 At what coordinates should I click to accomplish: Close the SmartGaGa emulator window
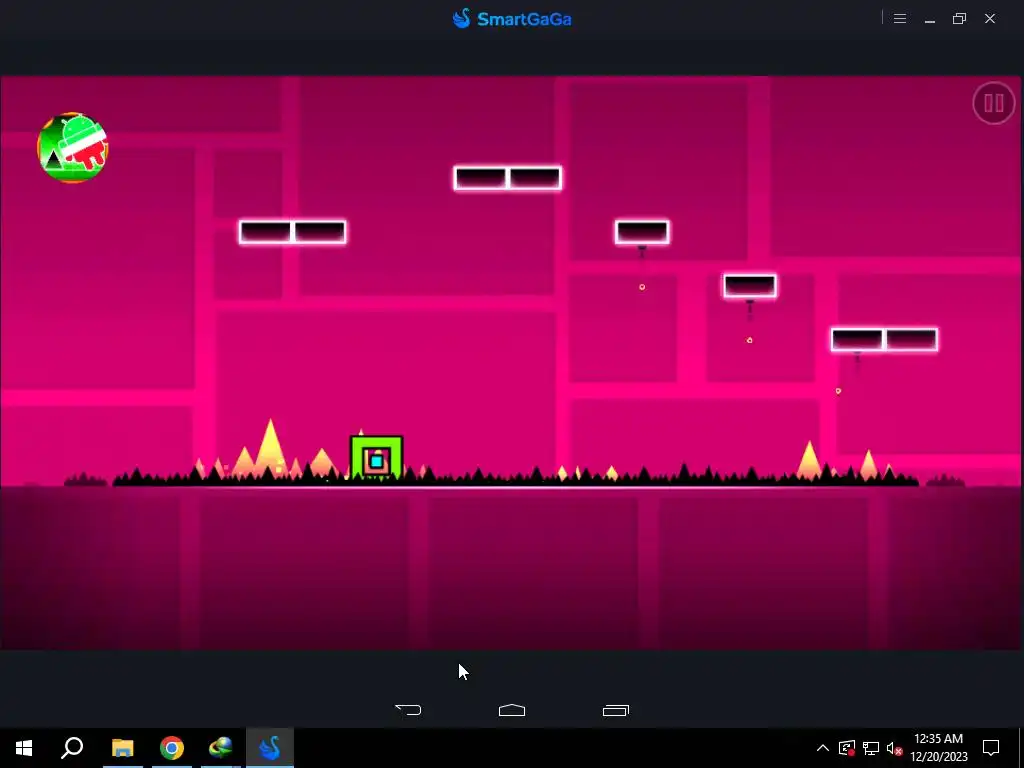pos(990,19)
